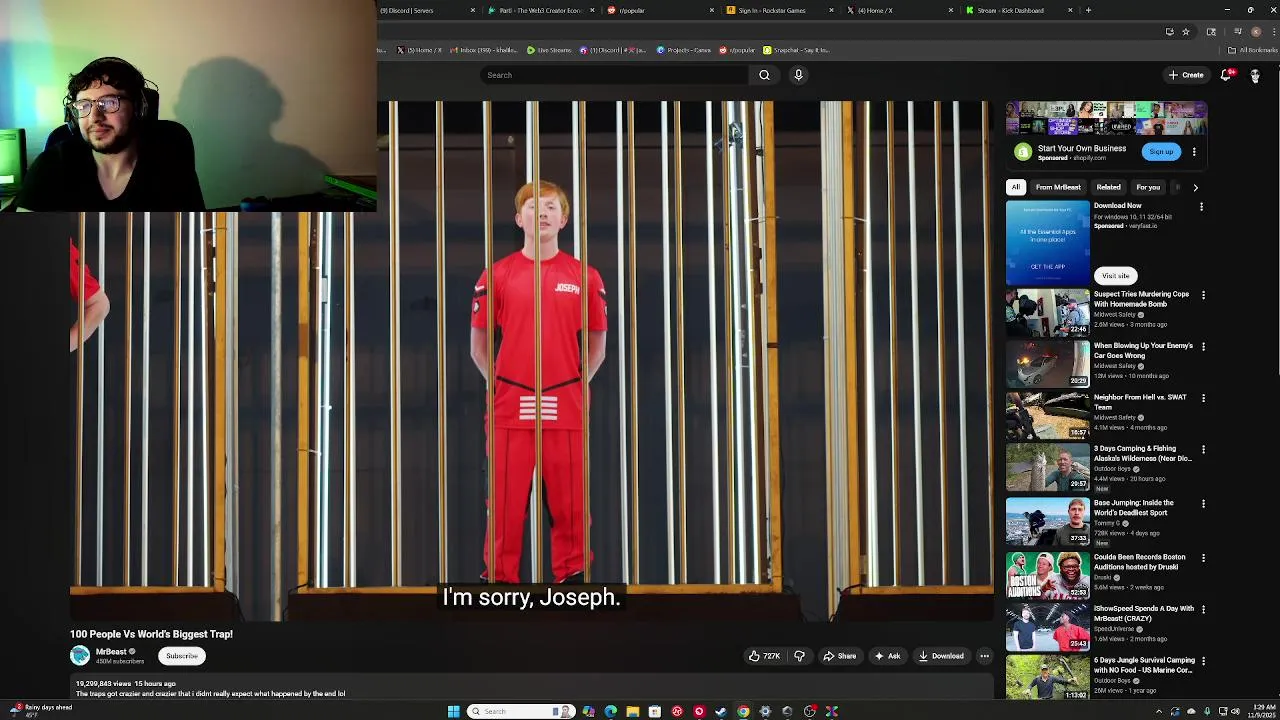
Task: Open Projects - Canva bookmark
Action: [684, 50]
